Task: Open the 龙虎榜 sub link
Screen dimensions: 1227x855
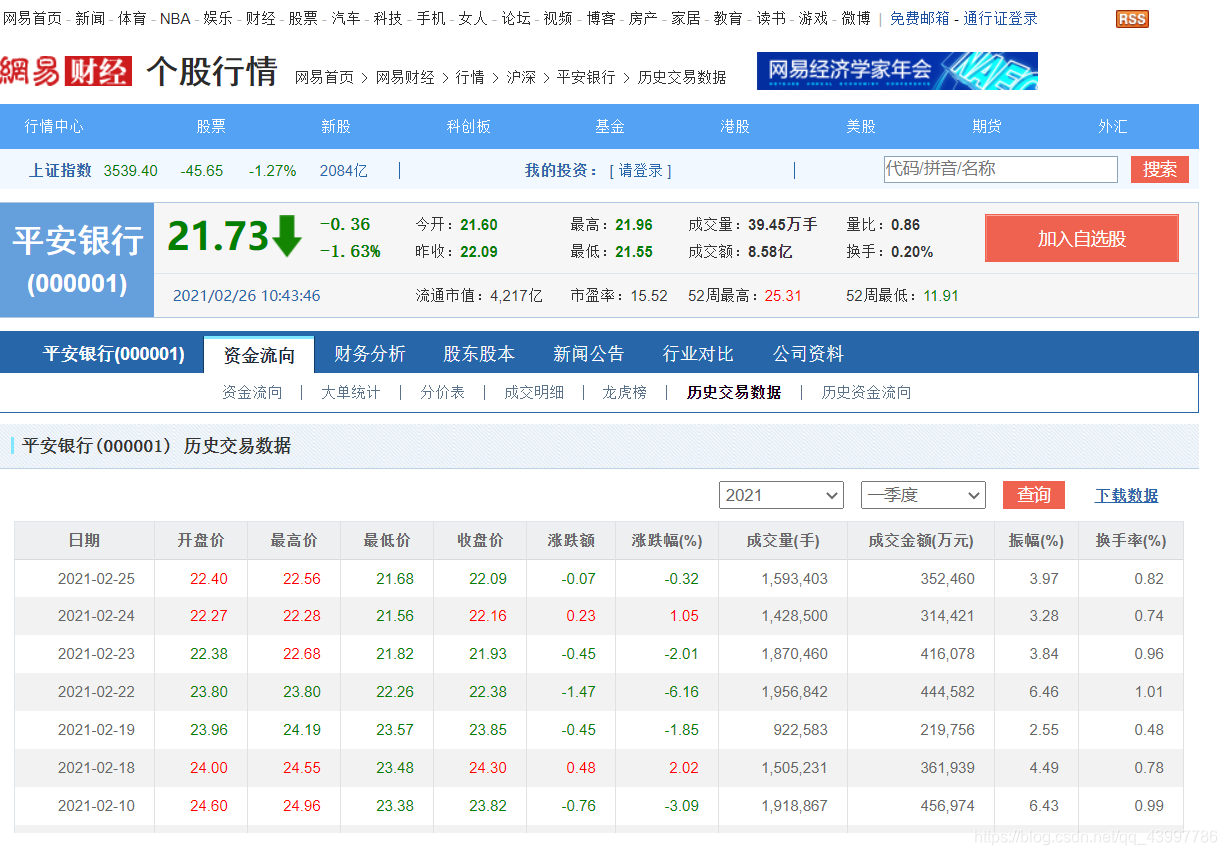Action: click(x=625, y=392)
